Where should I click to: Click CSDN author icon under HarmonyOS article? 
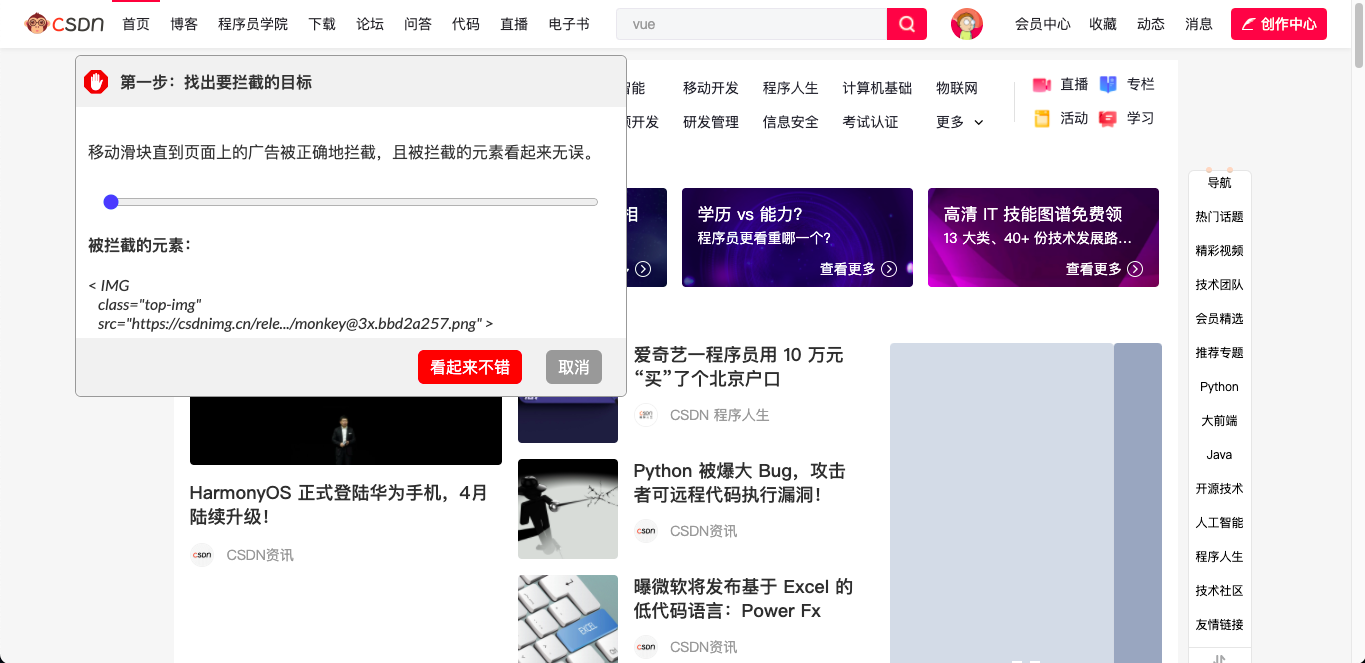pos(202,555)
